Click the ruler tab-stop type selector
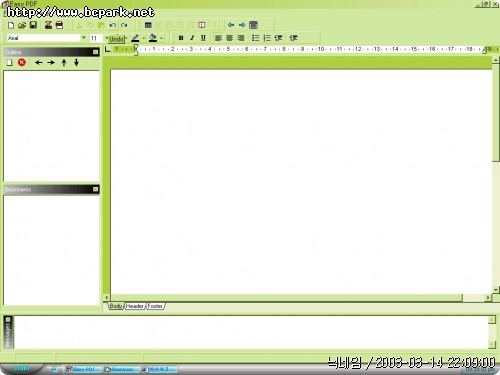The width and height of the screenshot is (500, 375). tap(107, 49)
